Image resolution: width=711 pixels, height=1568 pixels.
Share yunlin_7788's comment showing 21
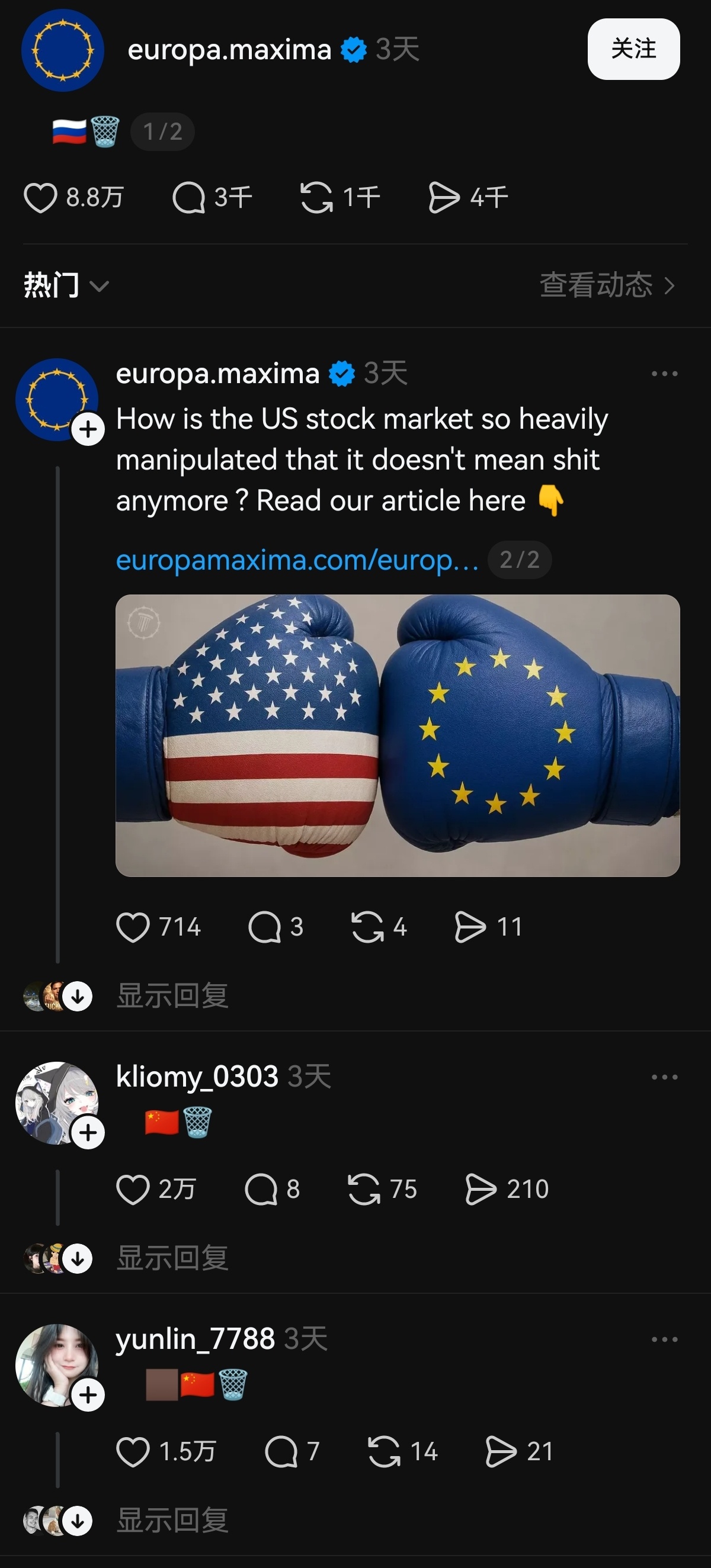coord(501,1452)
